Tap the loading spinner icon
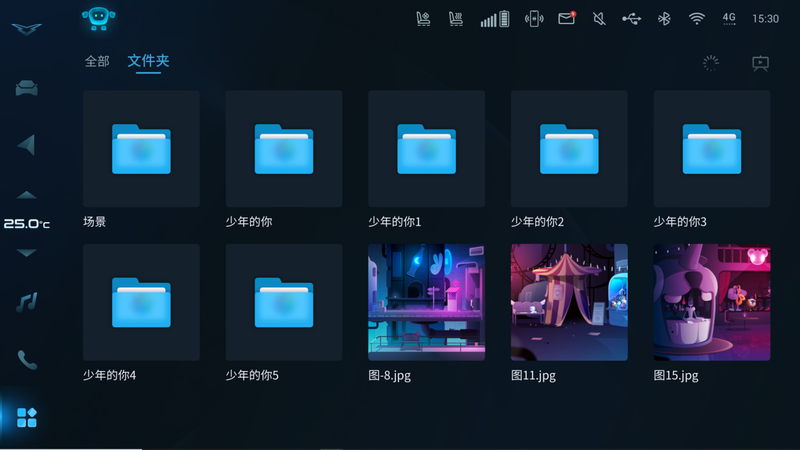 [711, 63]
